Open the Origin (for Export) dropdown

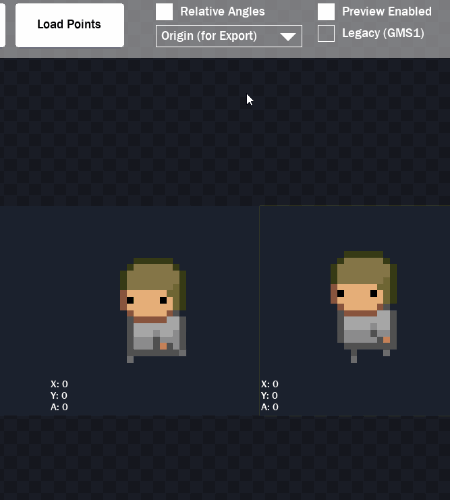229,36
